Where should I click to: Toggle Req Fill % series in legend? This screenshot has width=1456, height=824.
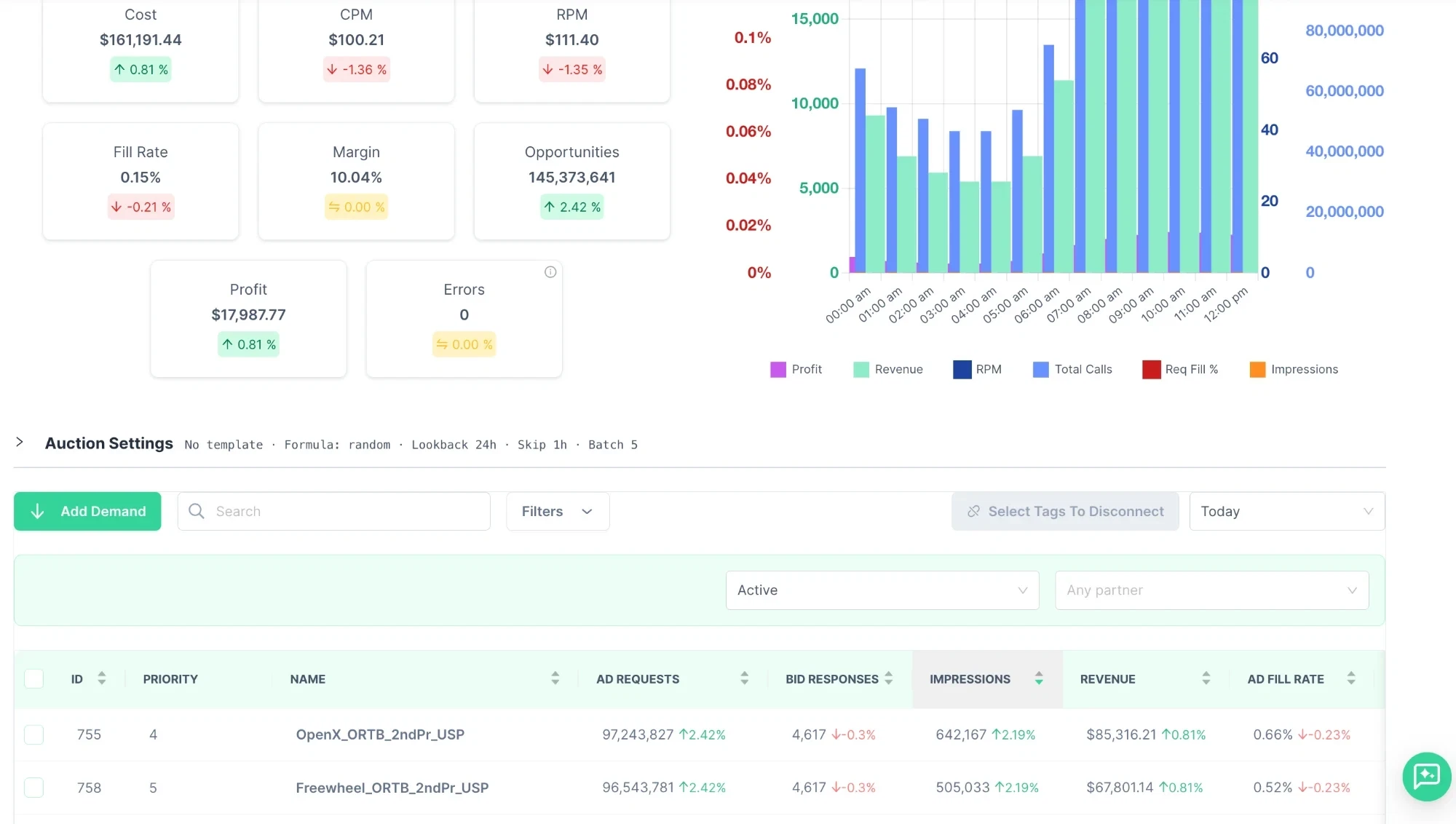click(x=1181, y=370)
